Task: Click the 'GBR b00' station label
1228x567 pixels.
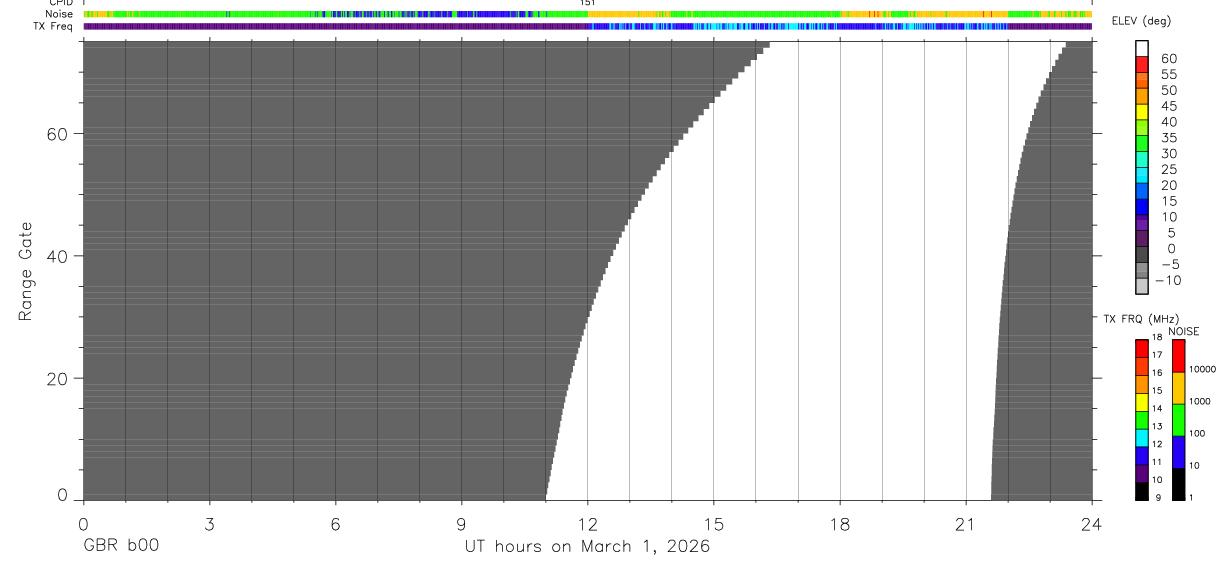Action: (x=119, y=547)
